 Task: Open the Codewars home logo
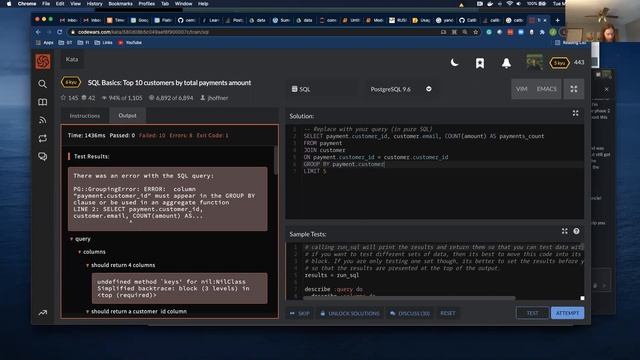click(42, 62)
